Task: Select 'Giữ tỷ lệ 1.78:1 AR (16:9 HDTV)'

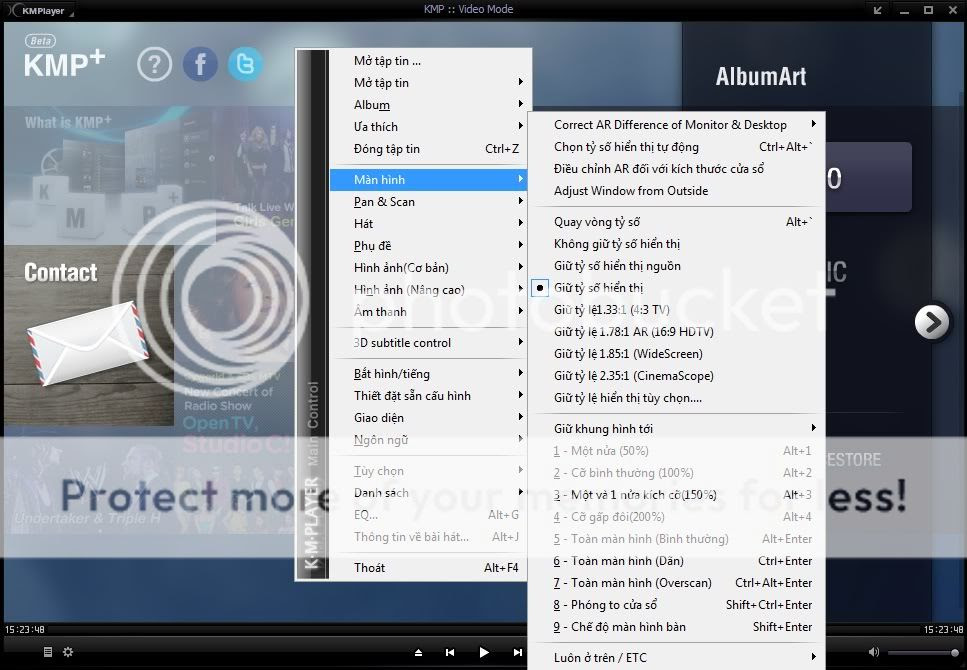Action: 678,332
